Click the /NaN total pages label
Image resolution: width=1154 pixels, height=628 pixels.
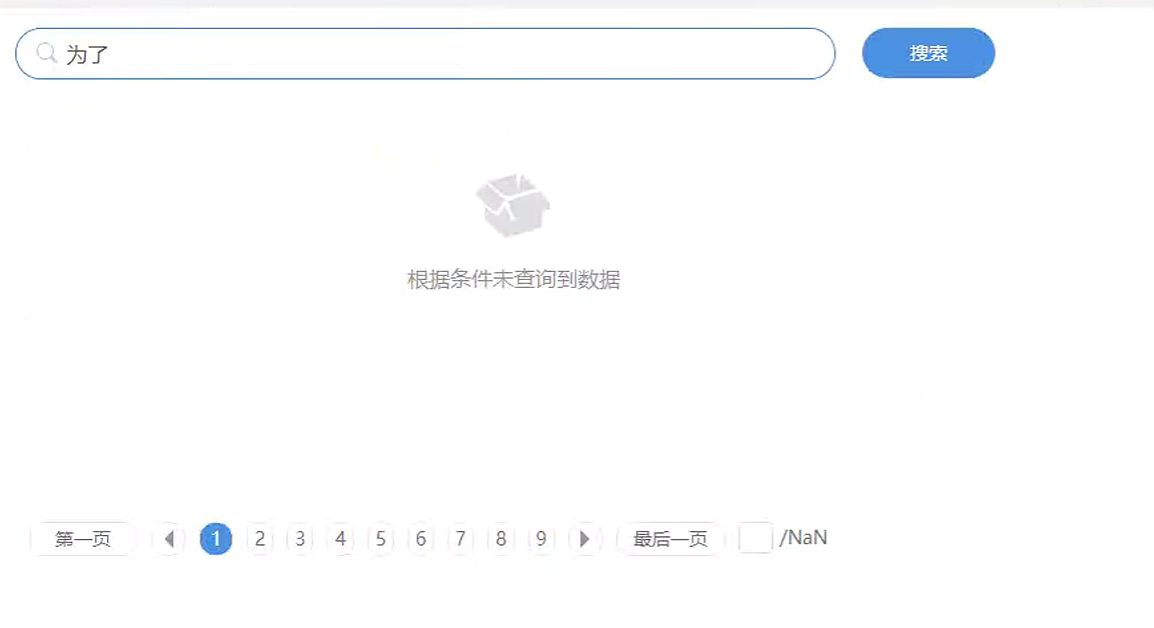tap(804, 538)
